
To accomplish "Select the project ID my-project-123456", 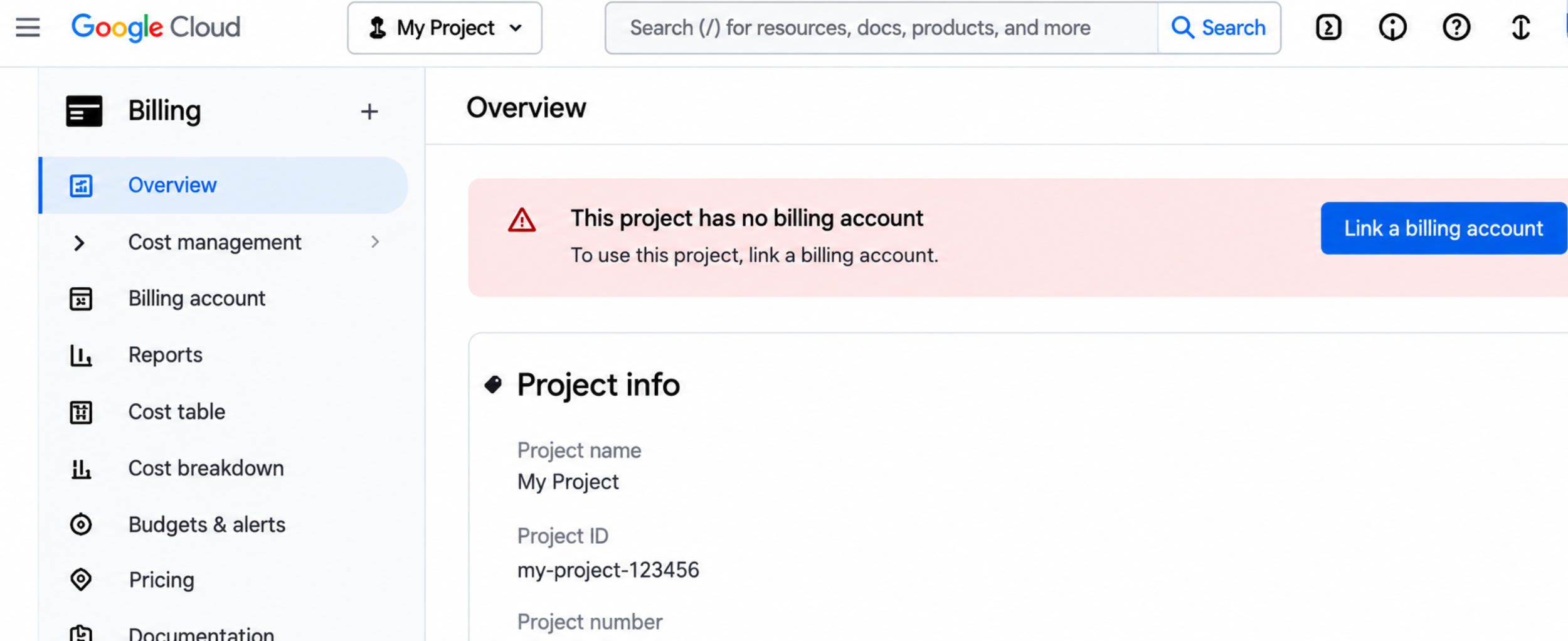I will coord(608,569).
